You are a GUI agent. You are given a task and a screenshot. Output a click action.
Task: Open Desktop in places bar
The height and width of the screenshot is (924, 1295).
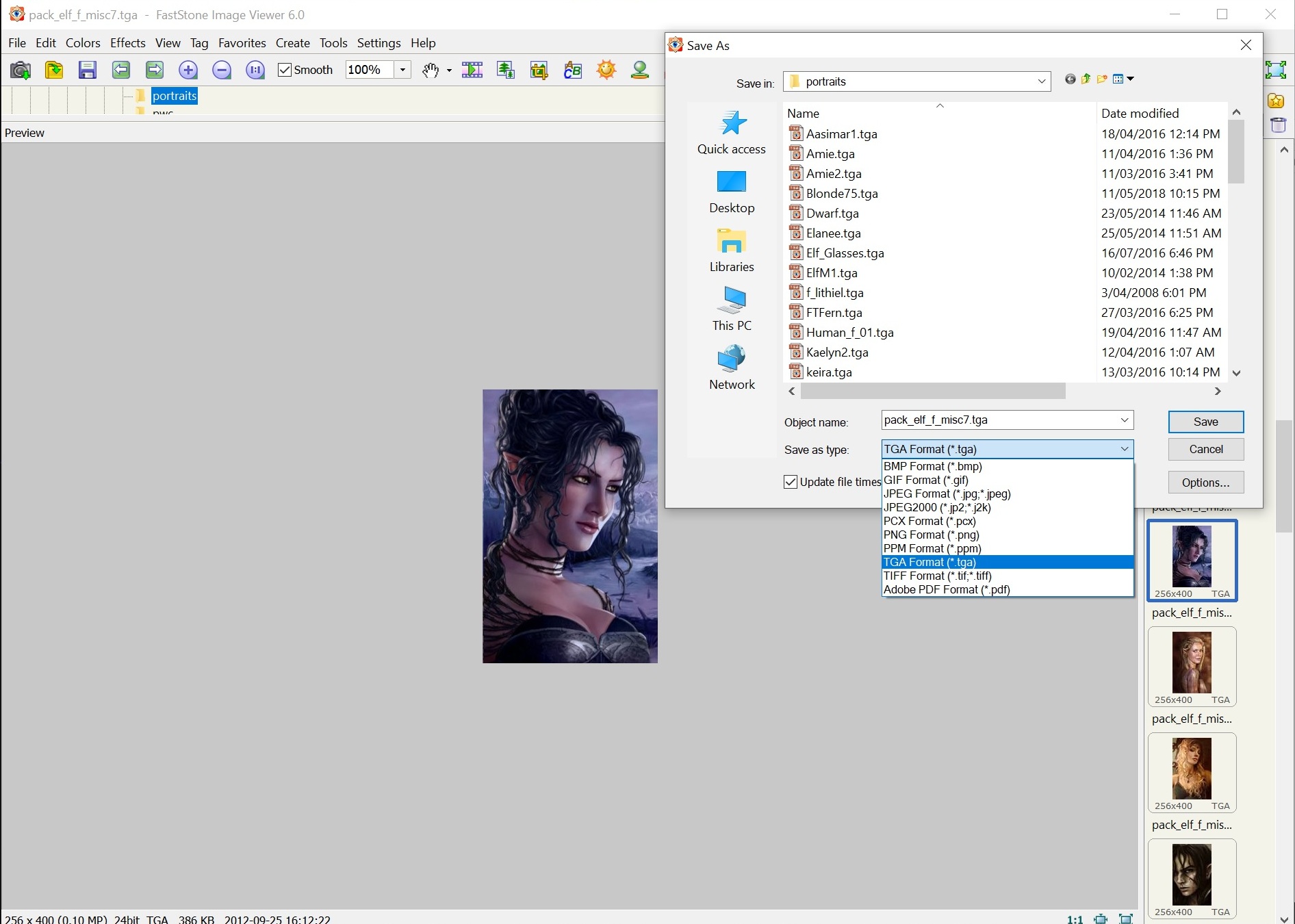(x=732, y=192)
